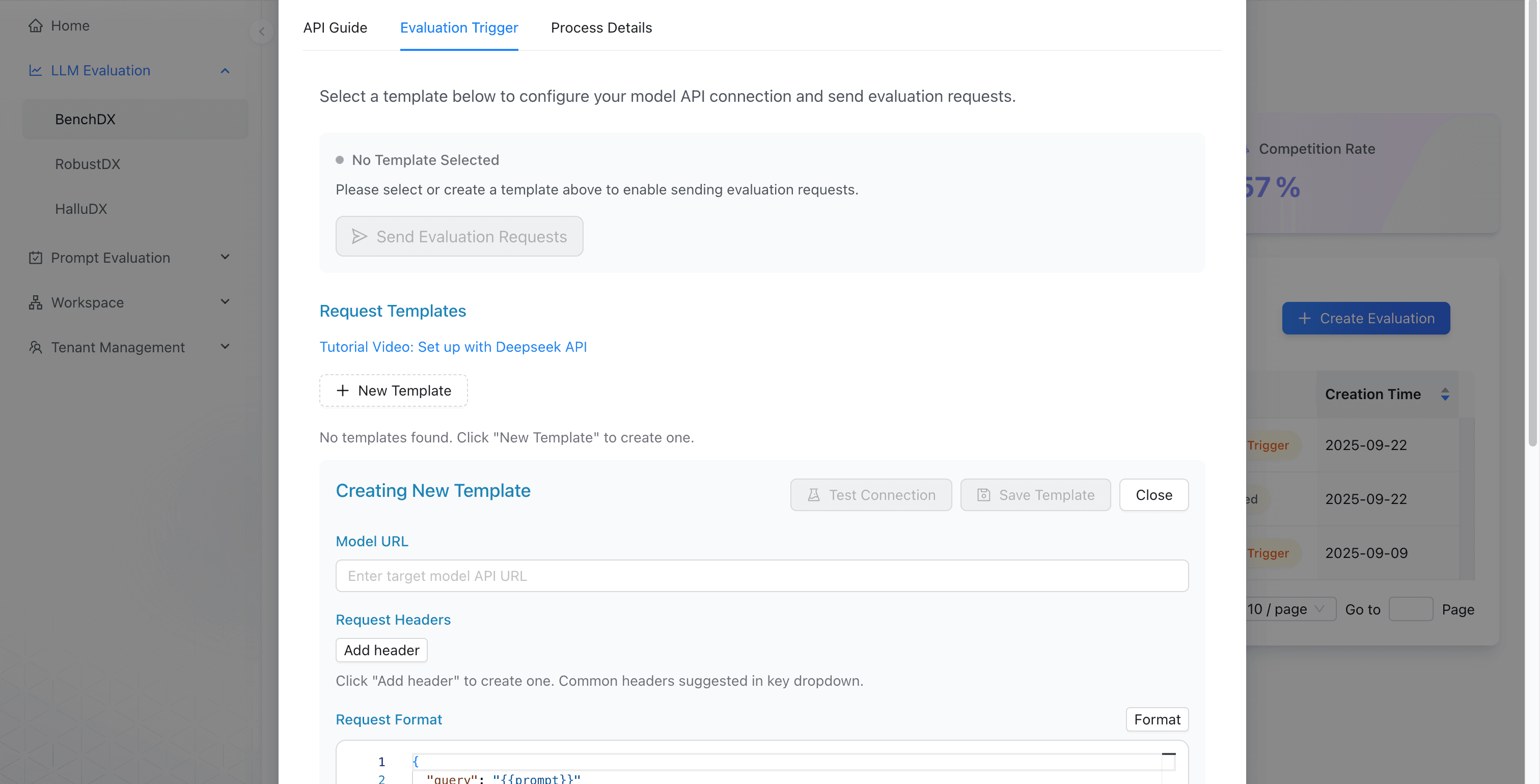Click the Go to page number field
1540x784 pixels.
(x=1411, y=609)
